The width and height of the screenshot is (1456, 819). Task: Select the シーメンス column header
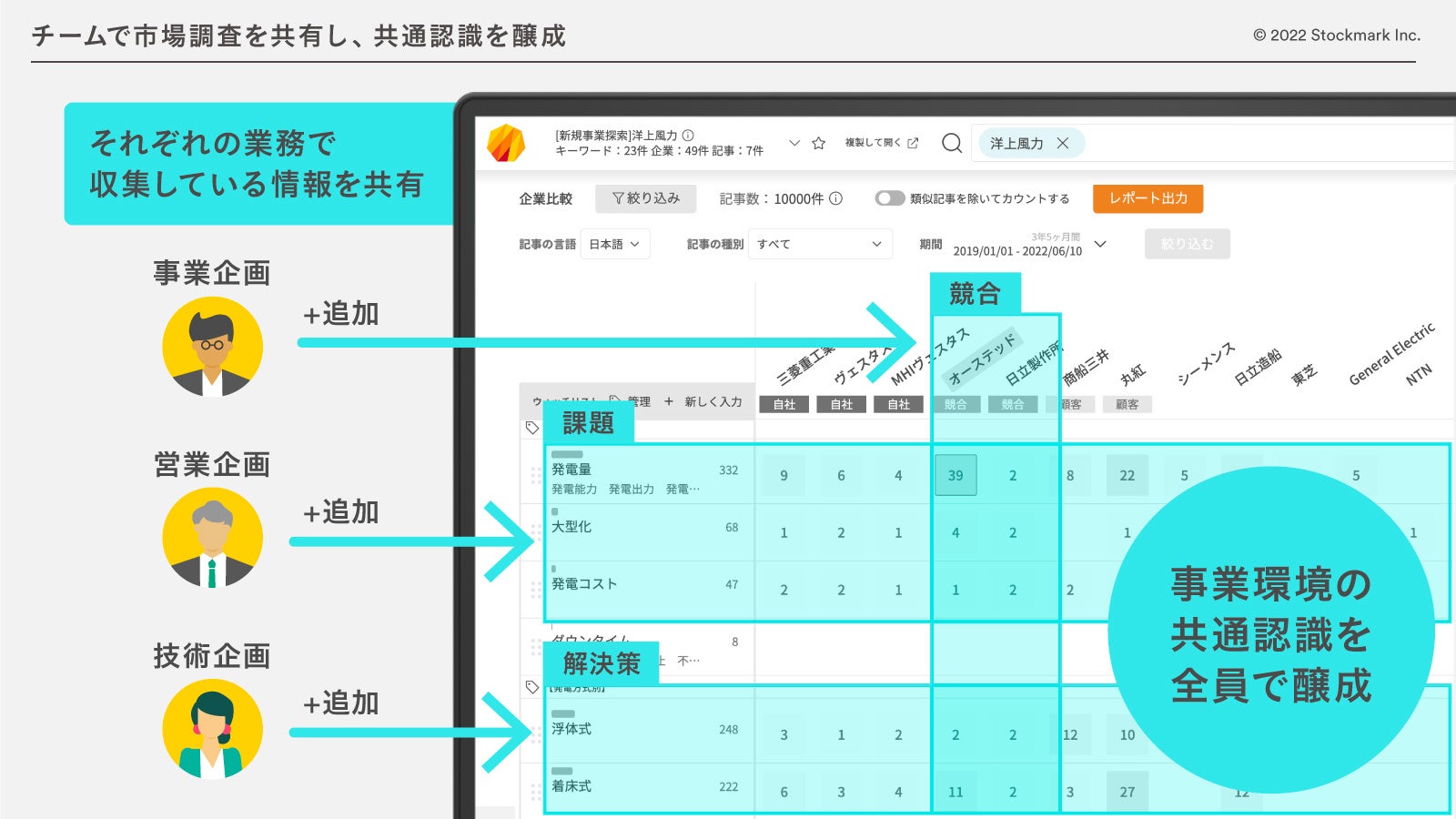click(x=1206, y=363)
